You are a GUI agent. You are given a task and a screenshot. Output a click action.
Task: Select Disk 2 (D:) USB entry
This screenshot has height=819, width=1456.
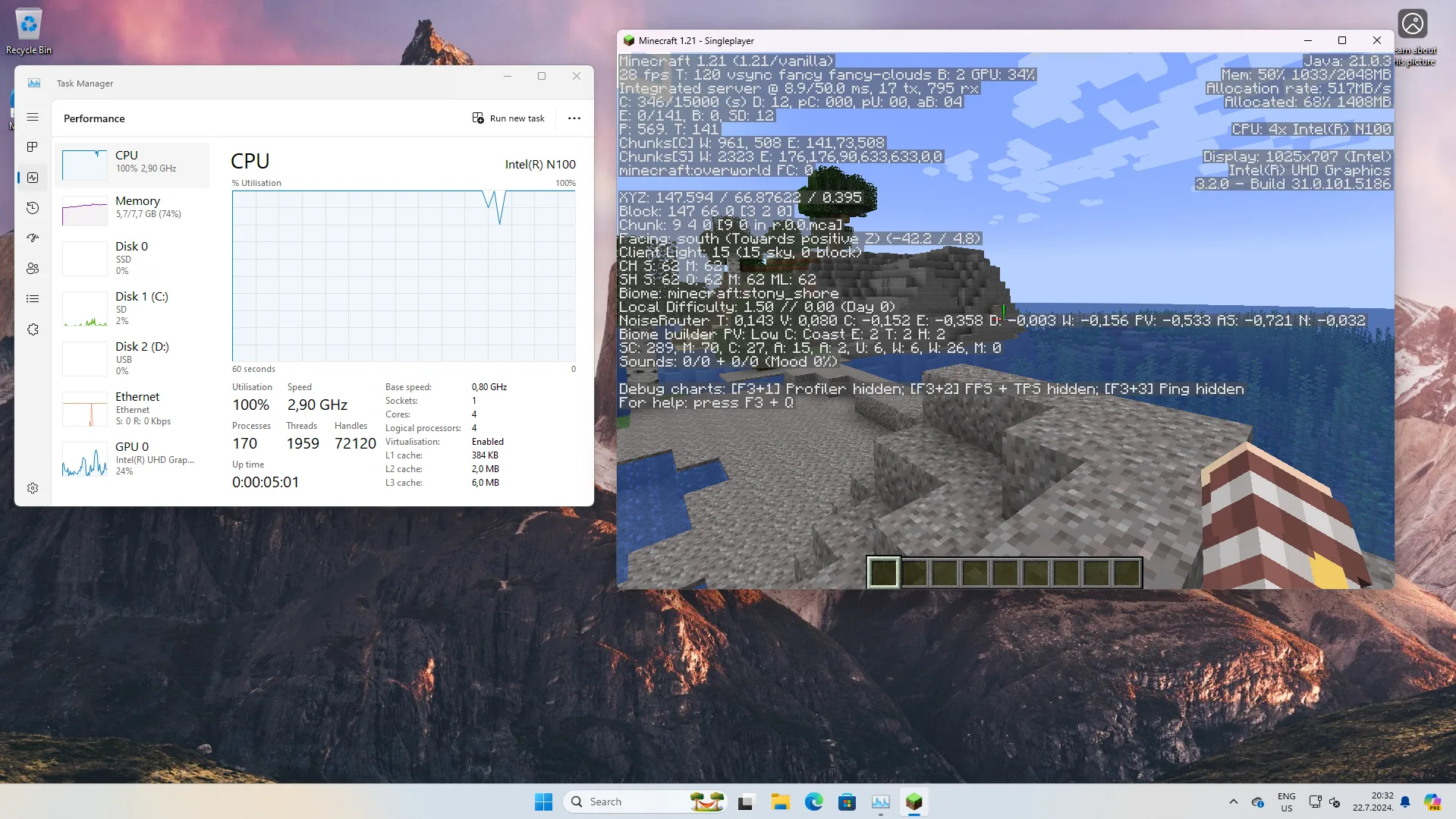point(133,358)
